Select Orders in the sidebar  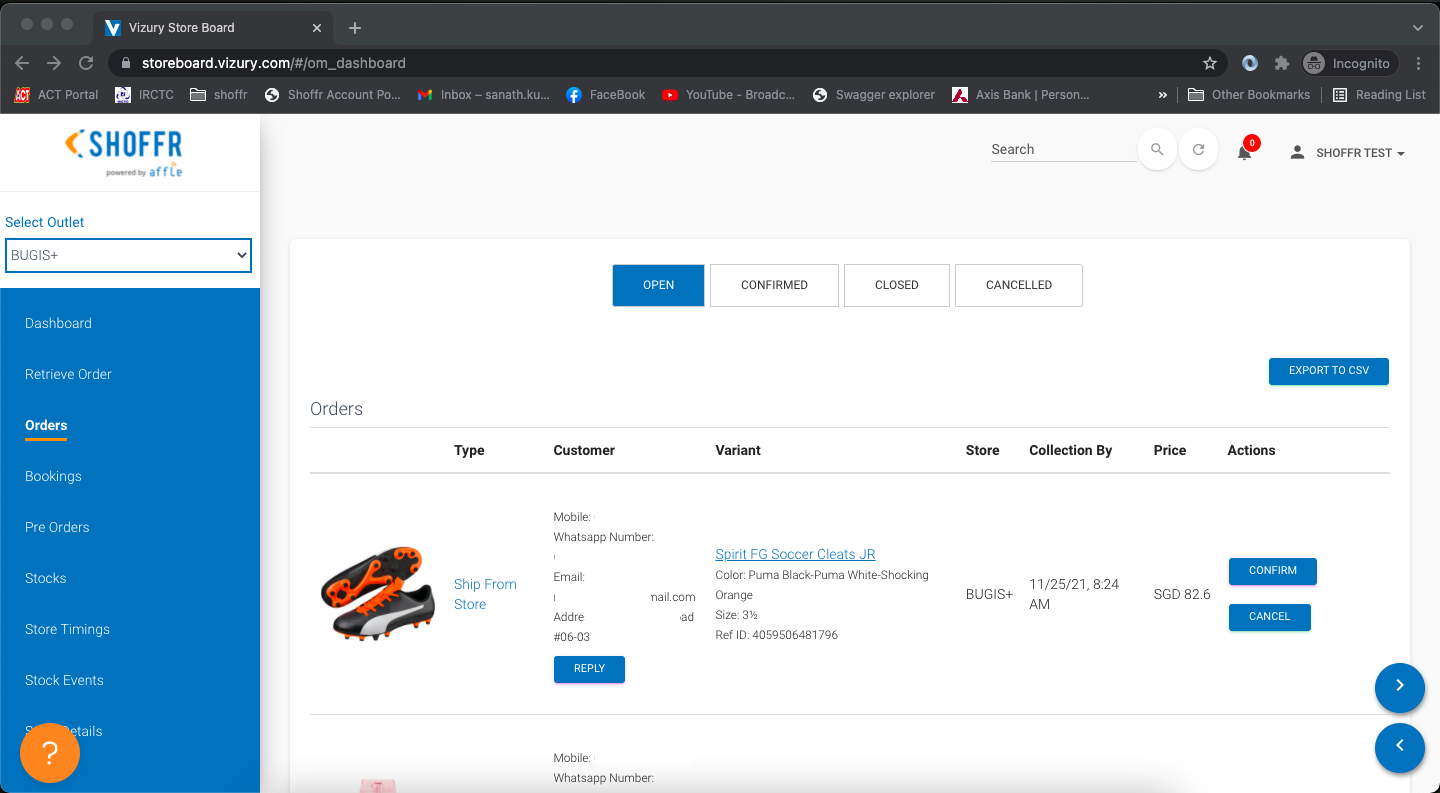click(x=46, y=425)
